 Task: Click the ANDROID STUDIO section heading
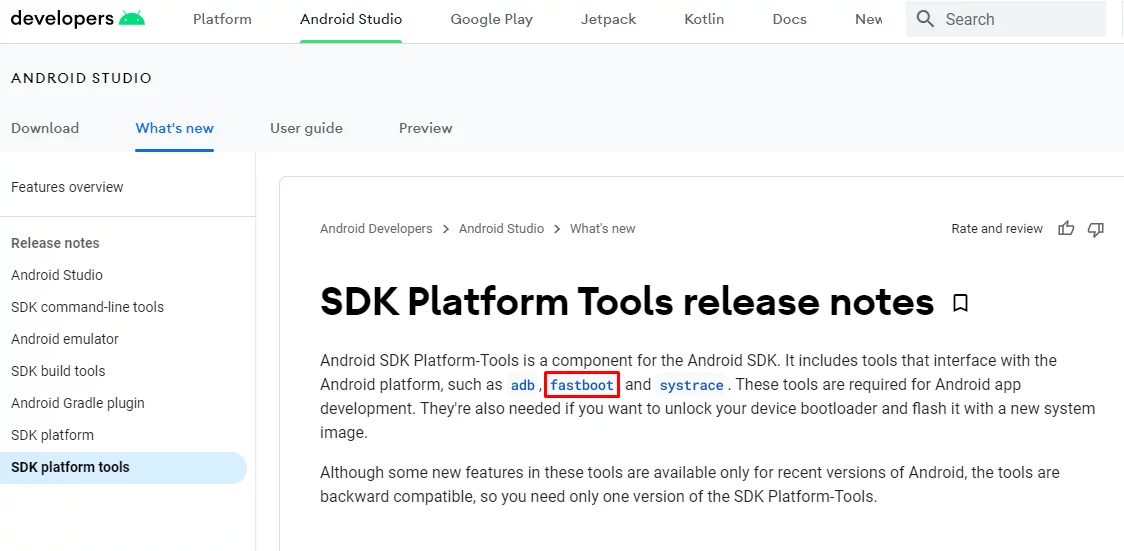tap(82, 78)
